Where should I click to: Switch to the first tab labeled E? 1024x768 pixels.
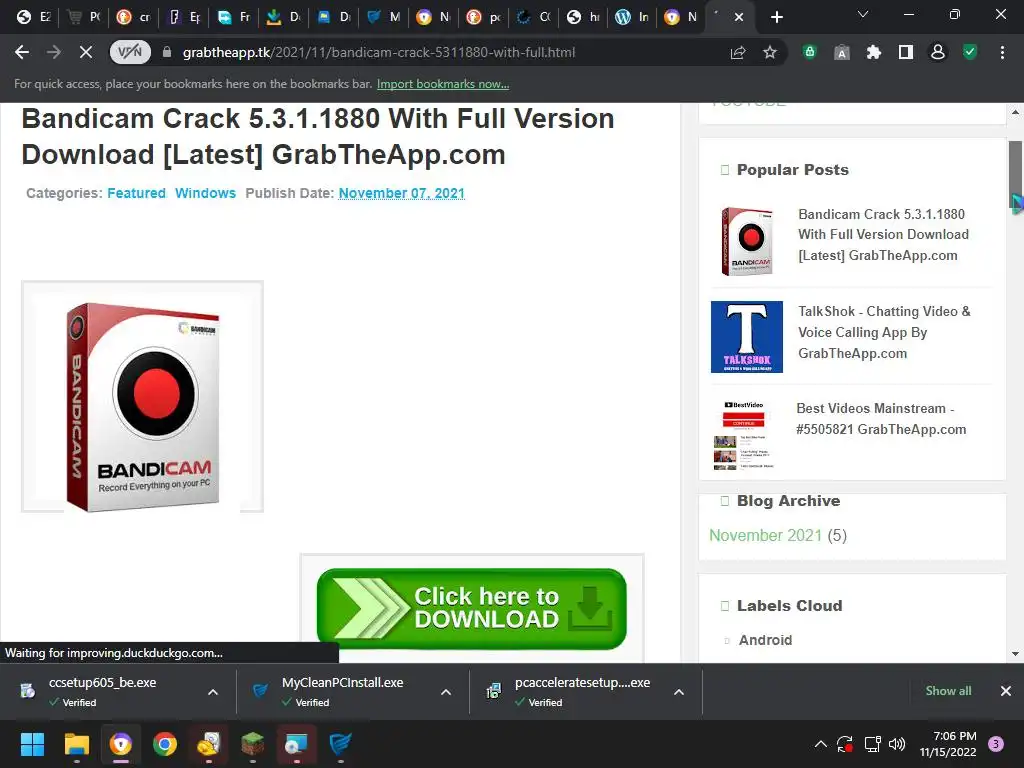click(x=33, y=18)
